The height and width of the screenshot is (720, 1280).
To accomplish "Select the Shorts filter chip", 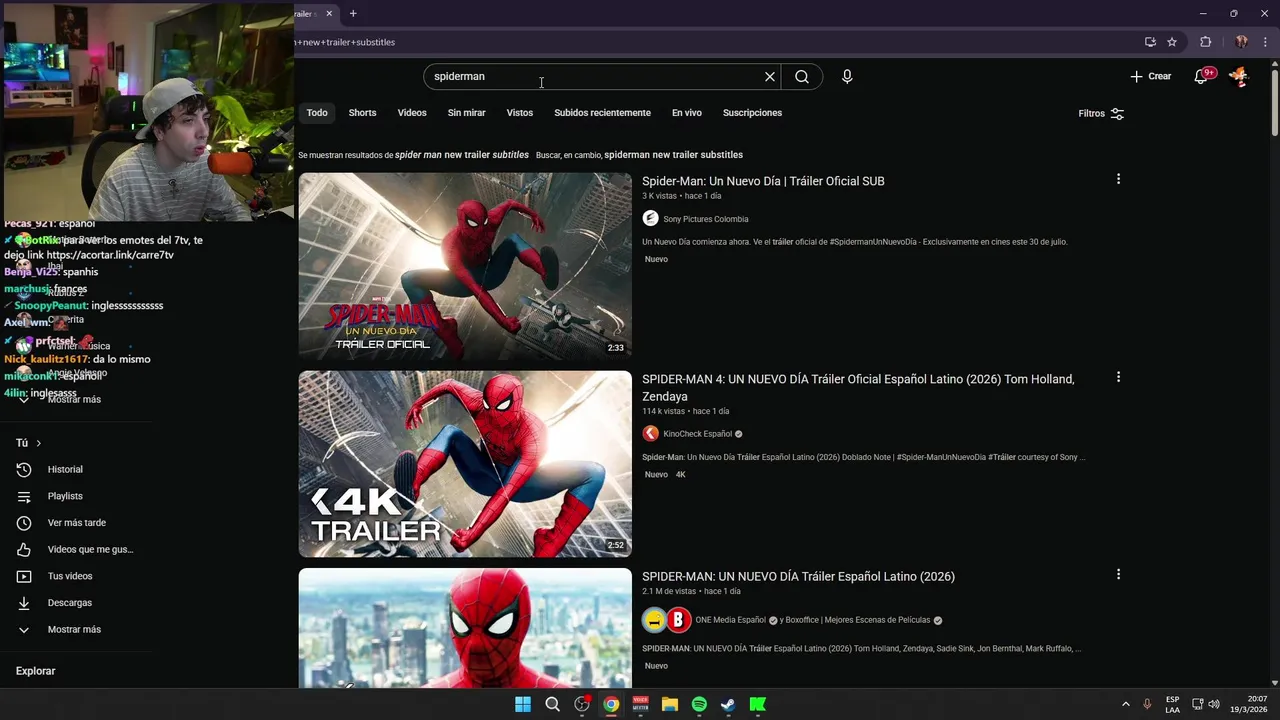I will 362,113.
